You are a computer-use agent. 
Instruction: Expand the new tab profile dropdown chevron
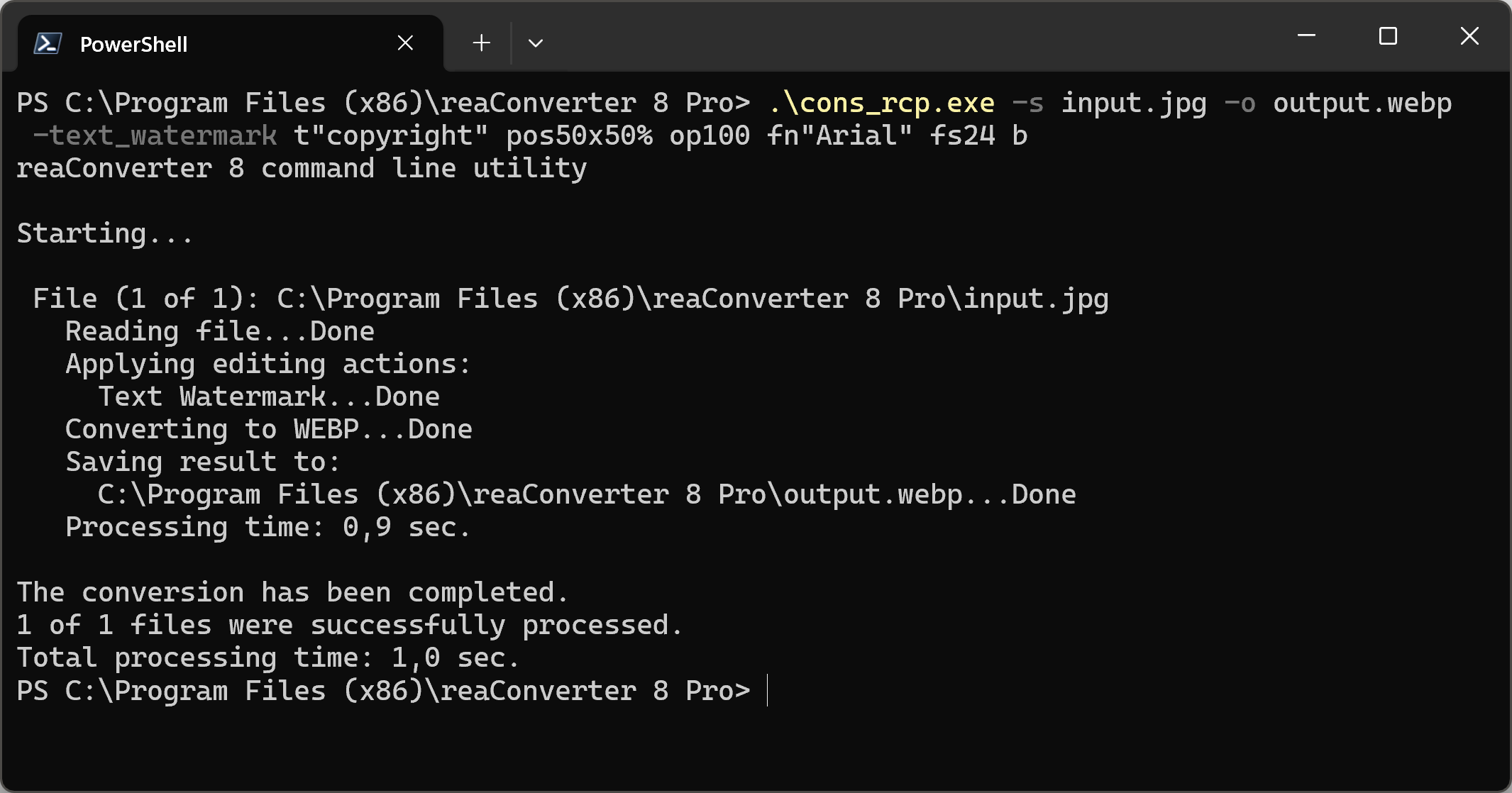(536, 43)
